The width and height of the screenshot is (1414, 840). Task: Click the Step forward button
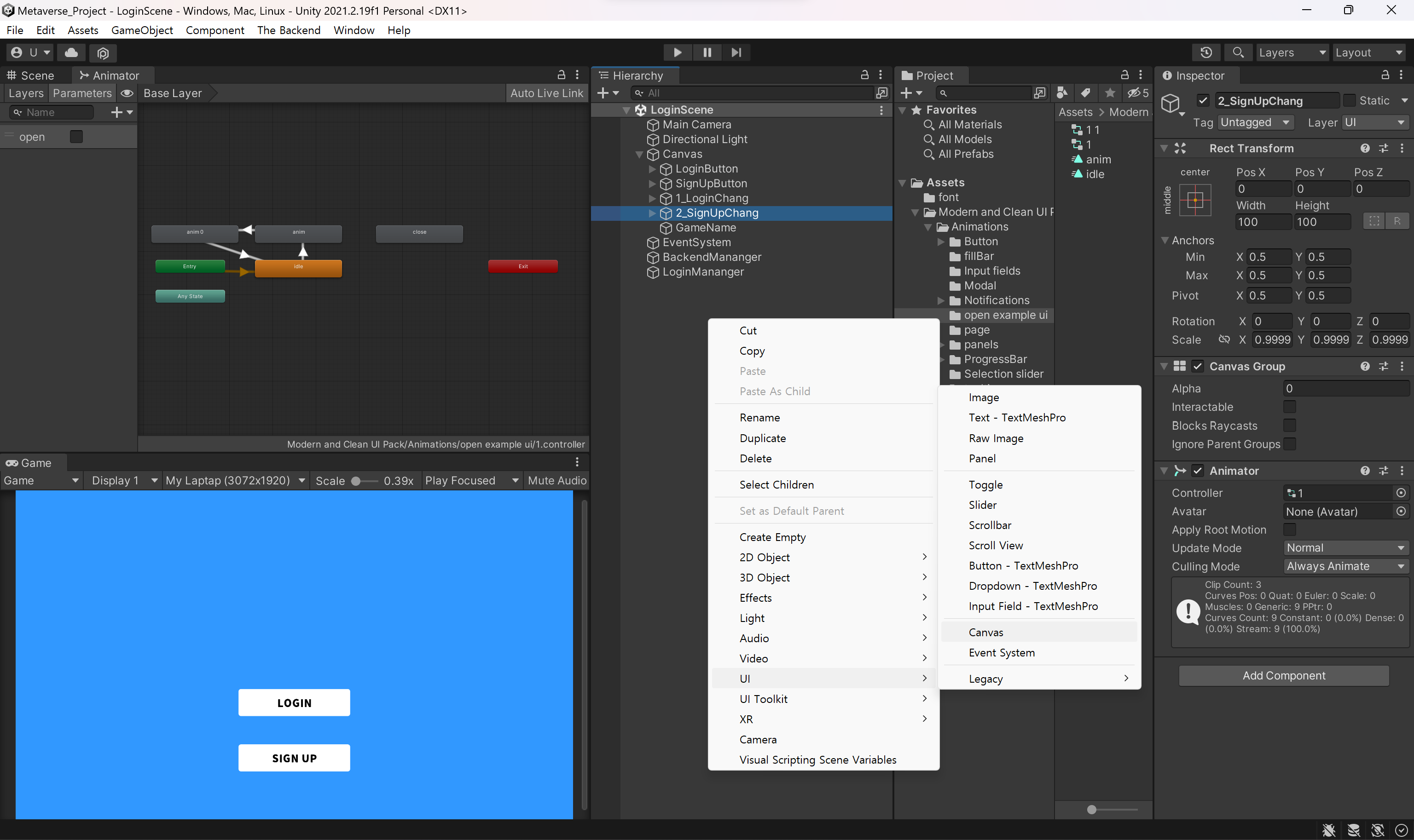pos(736,52)
